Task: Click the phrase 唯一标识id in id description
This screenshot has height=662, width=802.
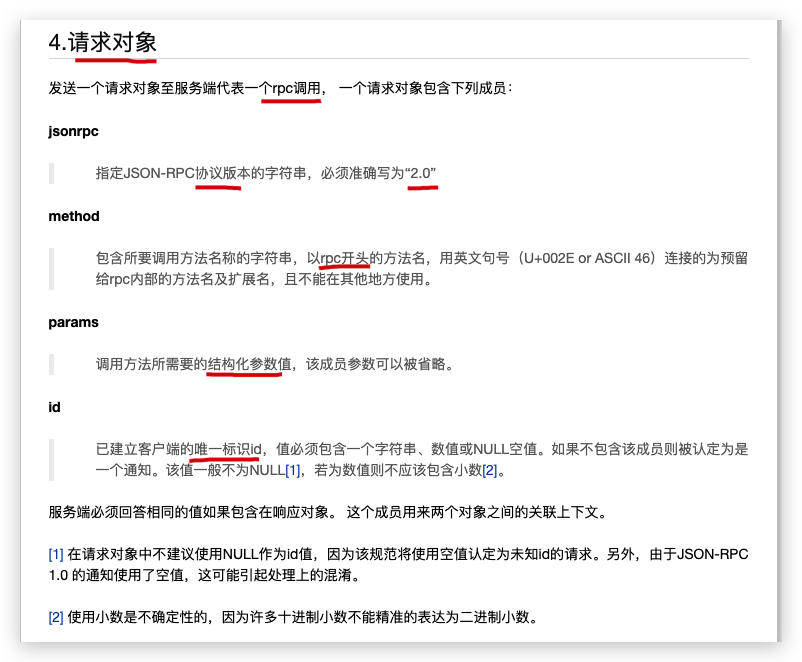Action: (228, 449)
